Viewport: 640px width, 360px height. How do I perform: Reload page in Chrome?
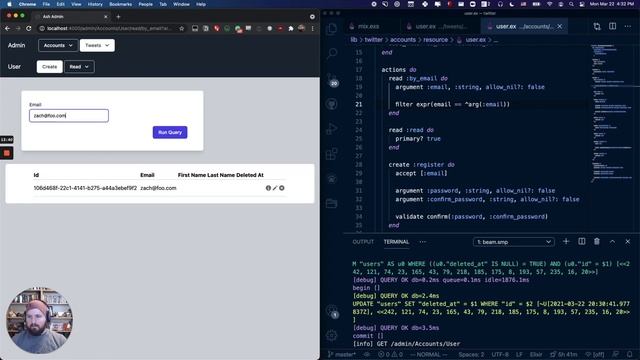29,28
